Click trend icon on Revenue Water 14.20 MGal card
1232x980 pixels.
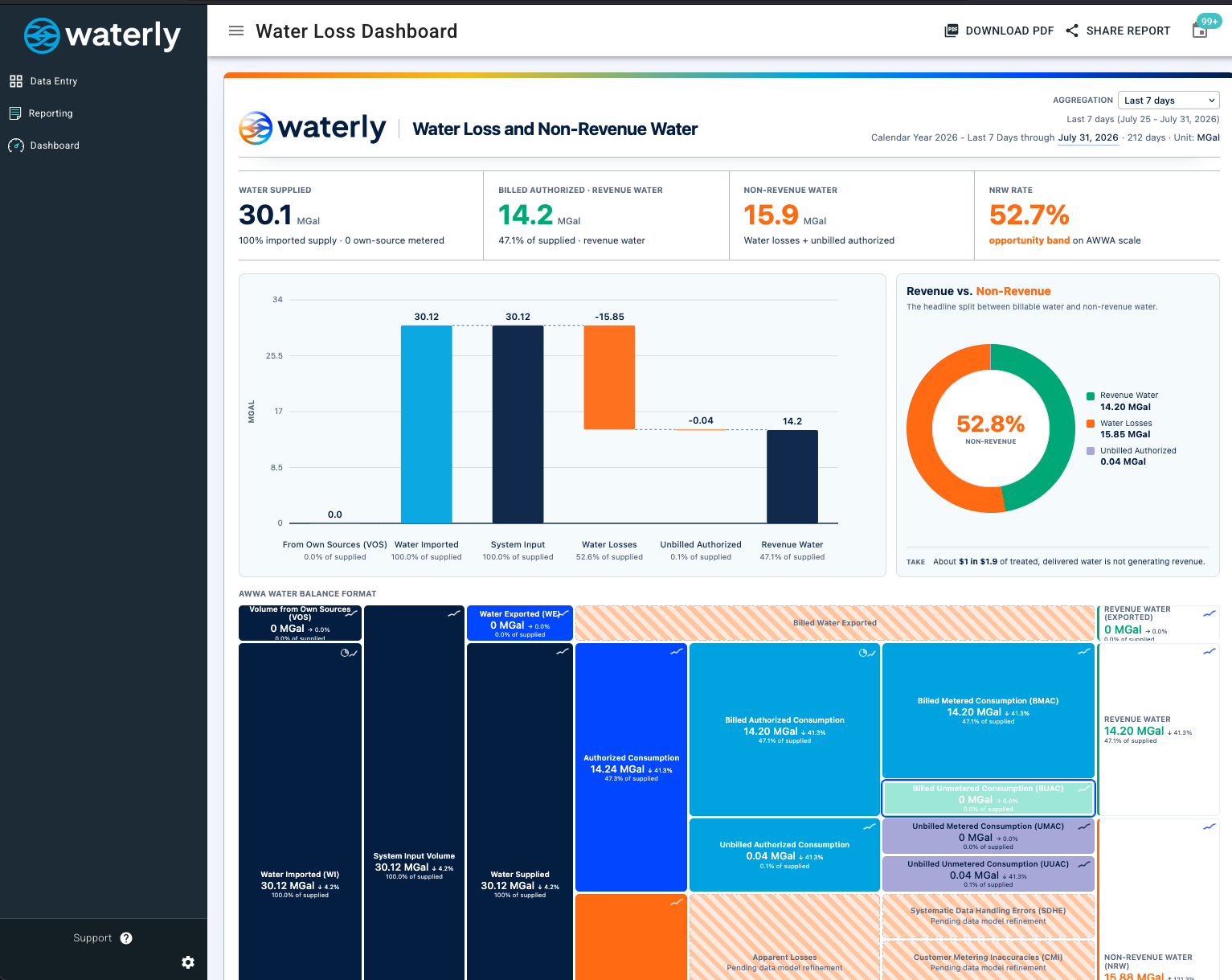1209,651
